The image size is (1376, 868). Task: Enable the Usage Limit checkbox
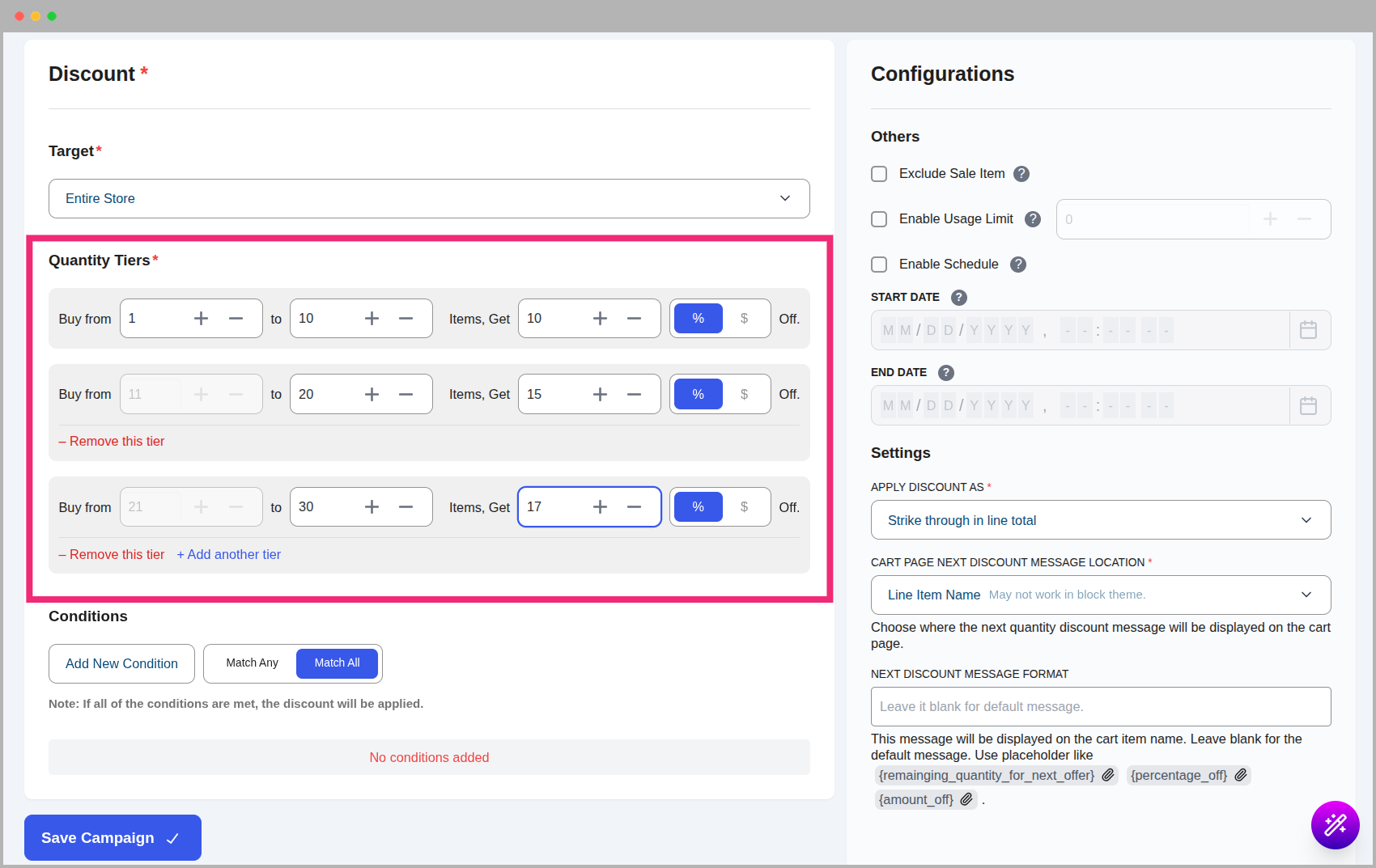(879, 218)
